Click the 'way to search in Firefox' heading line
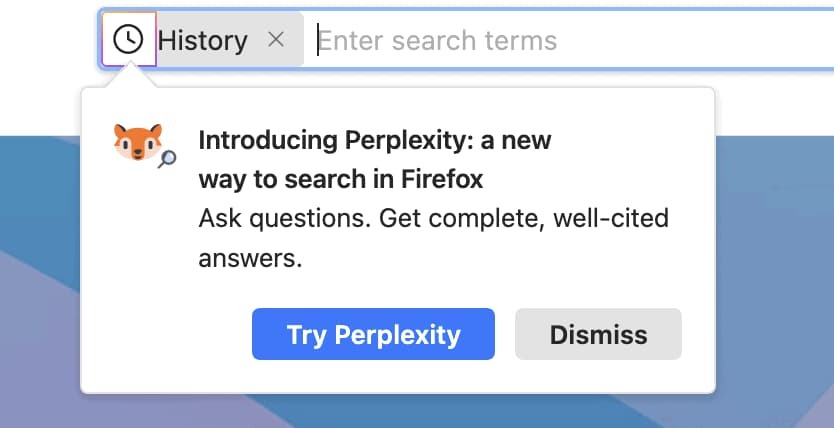The height and width of the screenshot is (428, 834). 341,180
